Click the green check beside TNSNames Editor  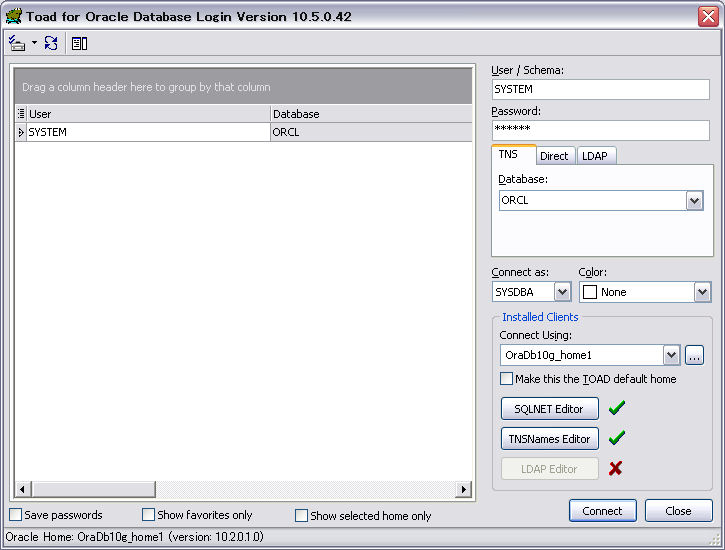point(616,438)
